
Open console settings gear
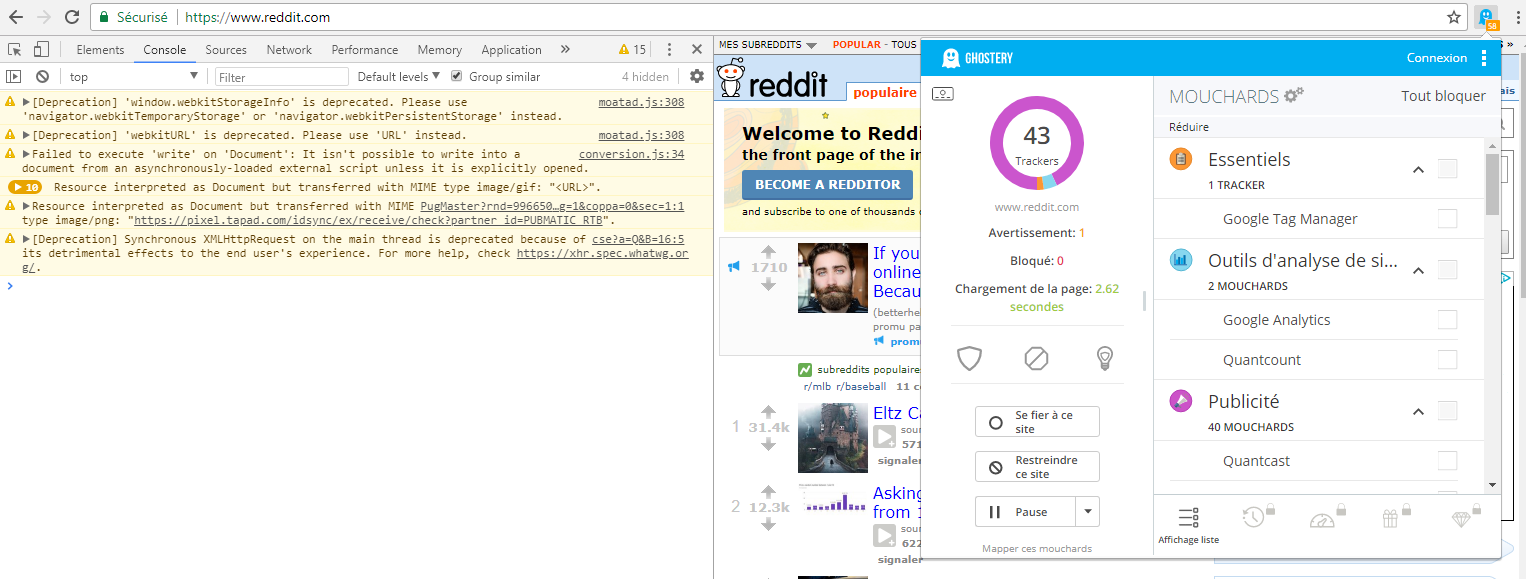pos(697,76)
